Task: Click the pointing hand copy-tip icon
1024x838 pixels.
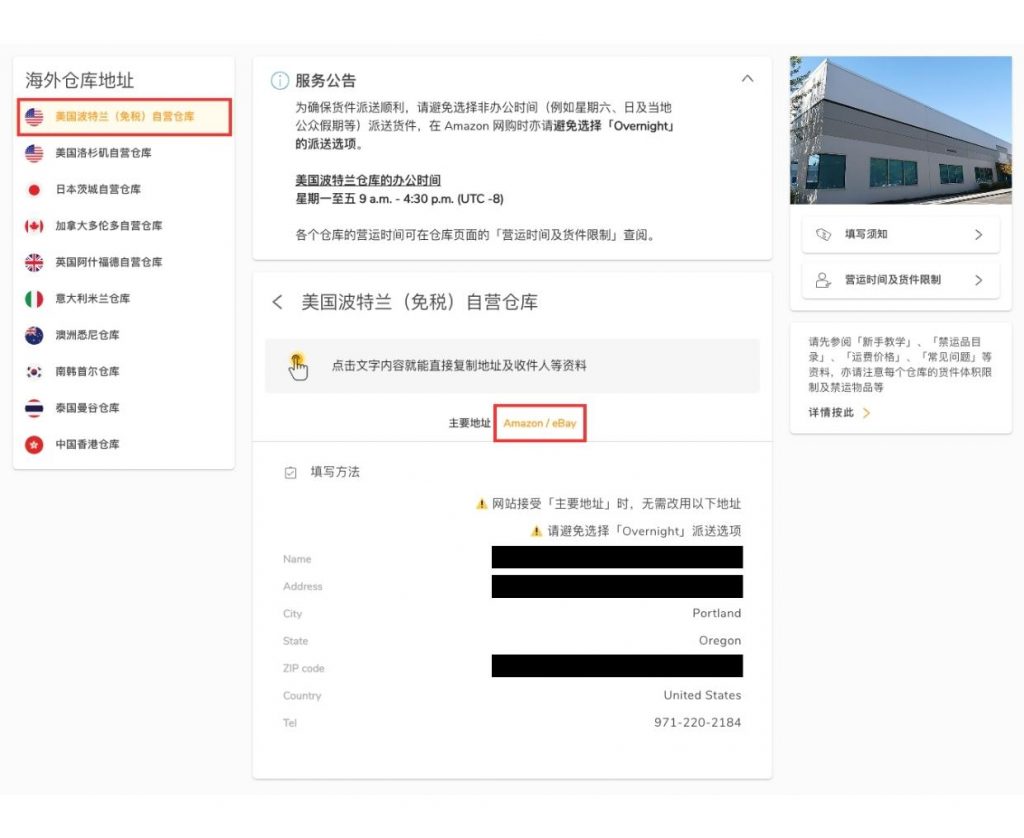Action: click(298, 366)
